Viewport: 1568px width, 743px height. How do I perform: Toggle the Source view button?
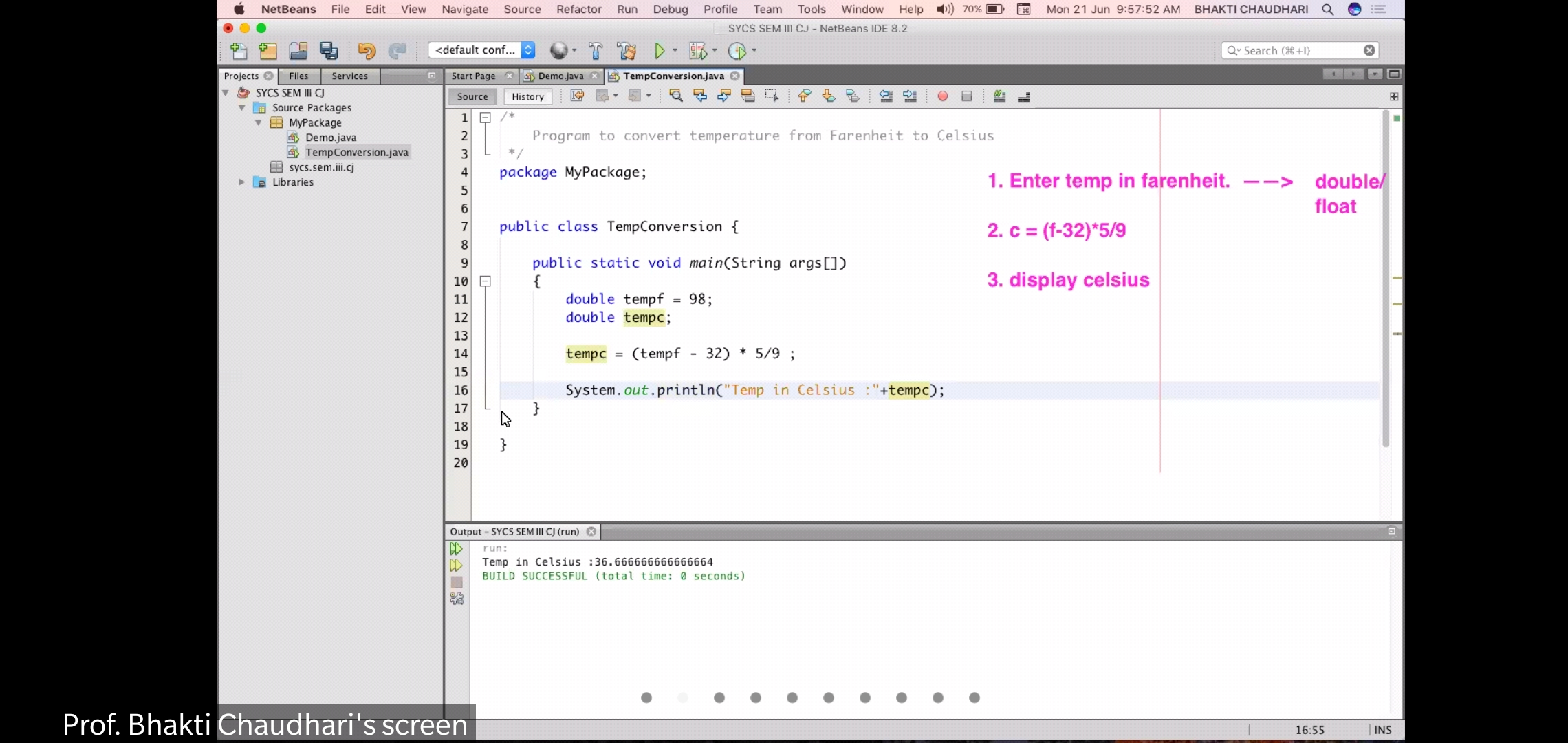[472, 96]
